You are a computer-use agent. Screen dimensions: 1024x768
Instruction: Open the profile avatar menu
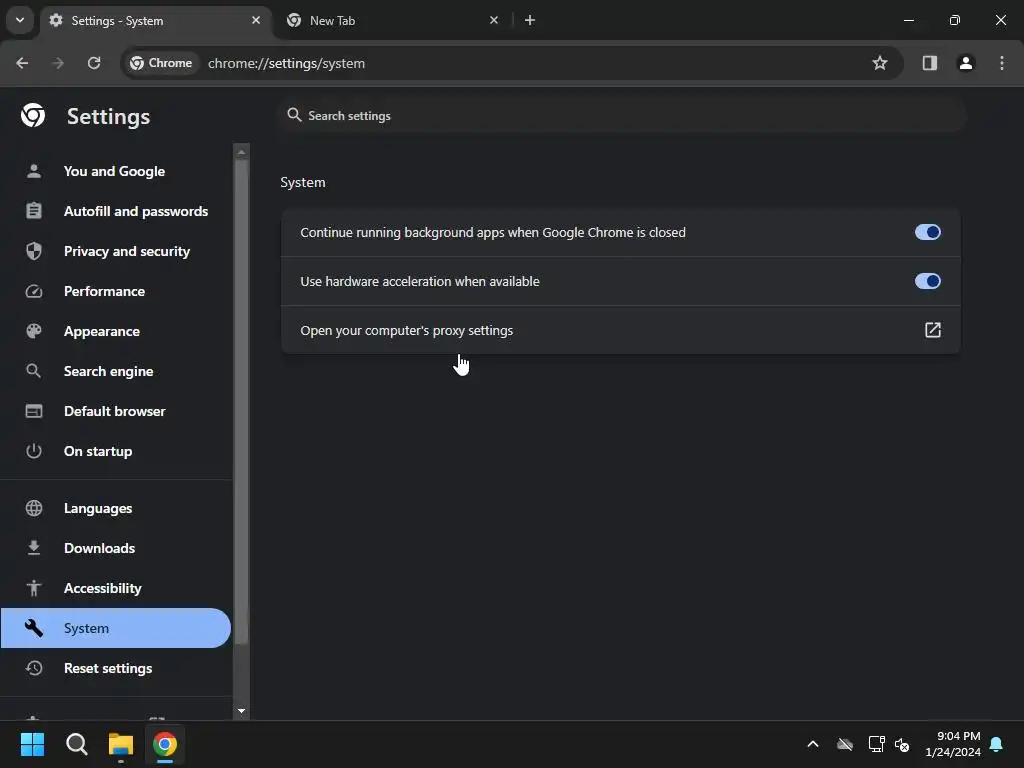click(965, 63)
